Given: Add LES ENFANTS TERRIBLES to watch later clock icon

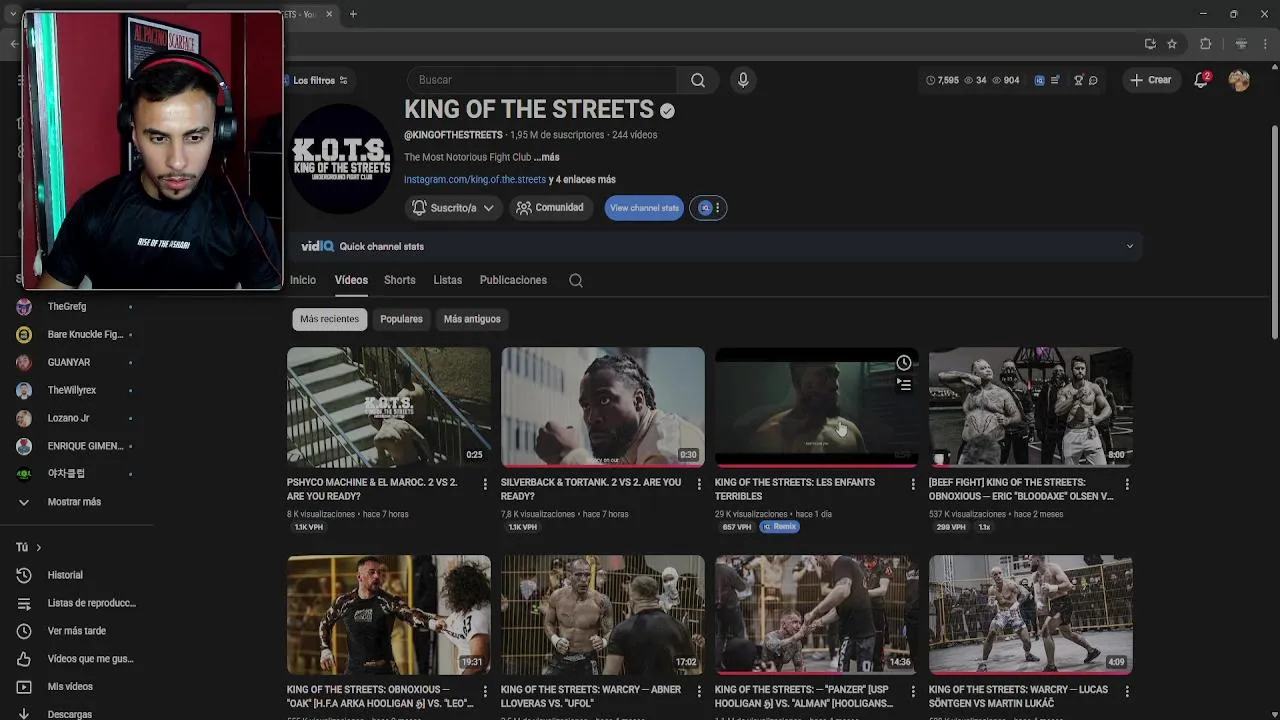Looking at the screenshot, I should 904,363.
